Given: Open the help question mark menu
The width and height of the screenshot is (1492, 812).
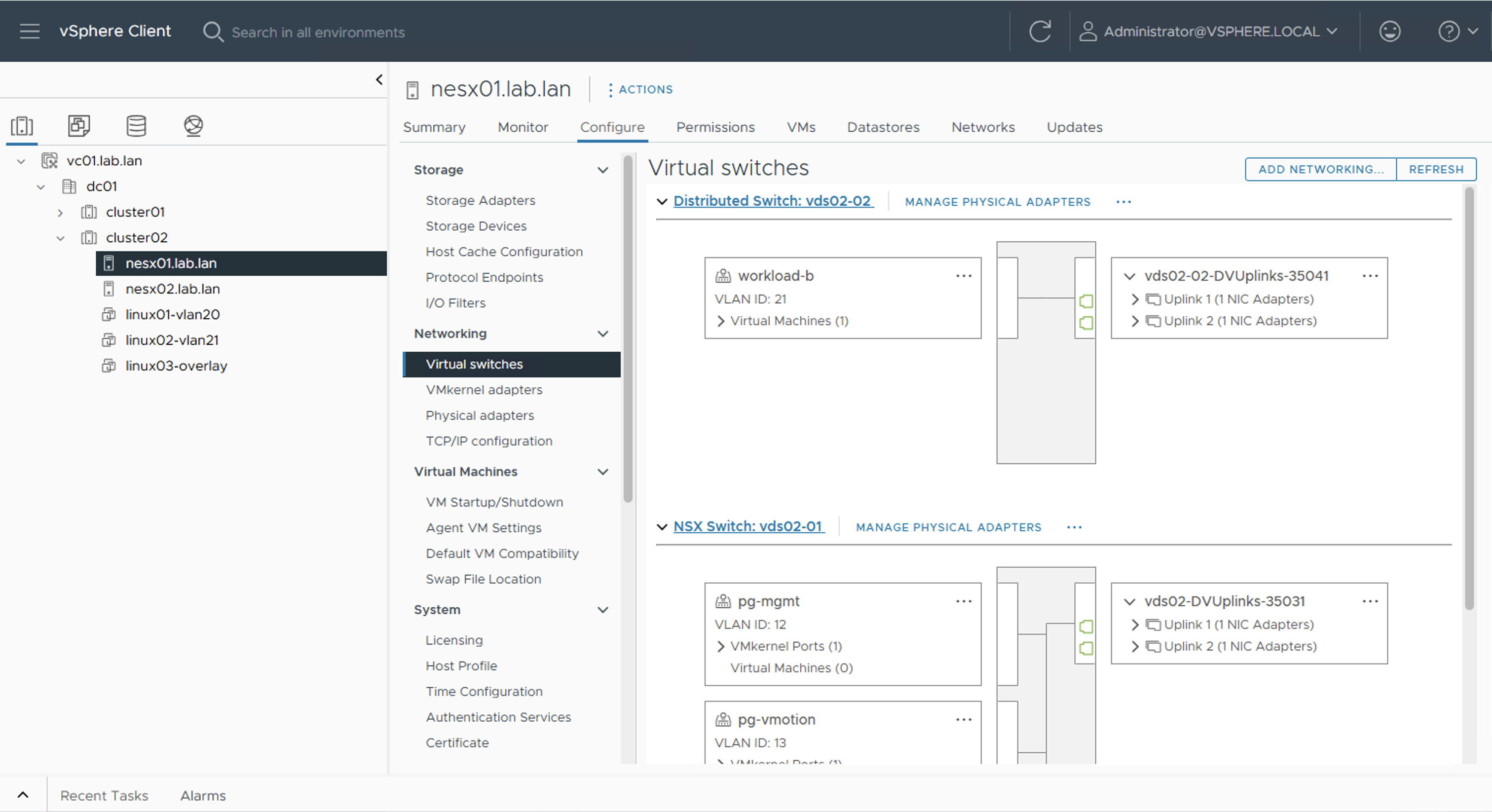Looking at the screenshot, I should tap(1449, 31).
